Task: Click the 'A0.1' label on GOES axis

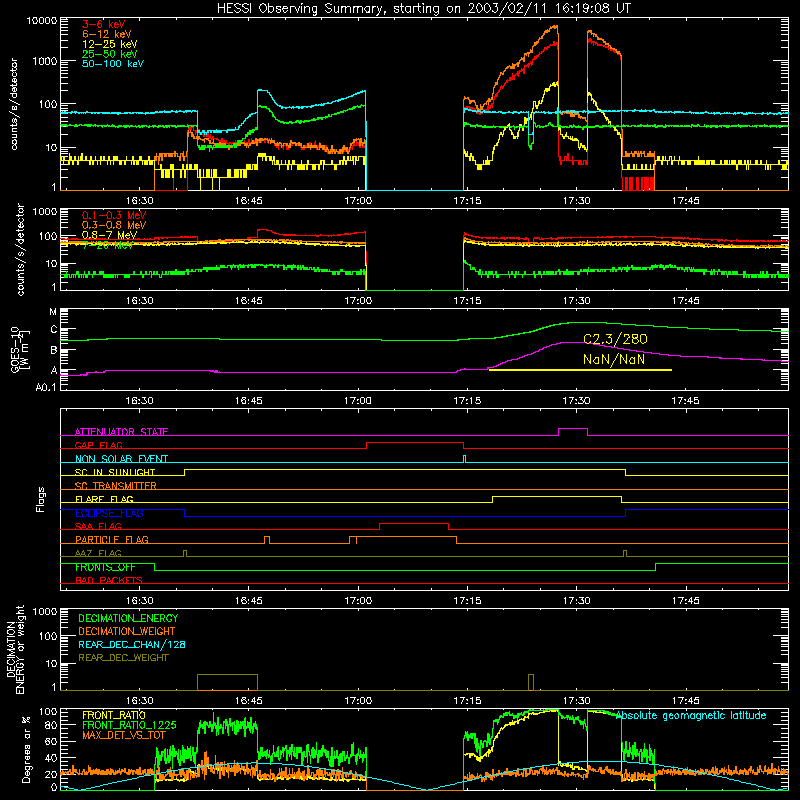Action: coord(45,387)
